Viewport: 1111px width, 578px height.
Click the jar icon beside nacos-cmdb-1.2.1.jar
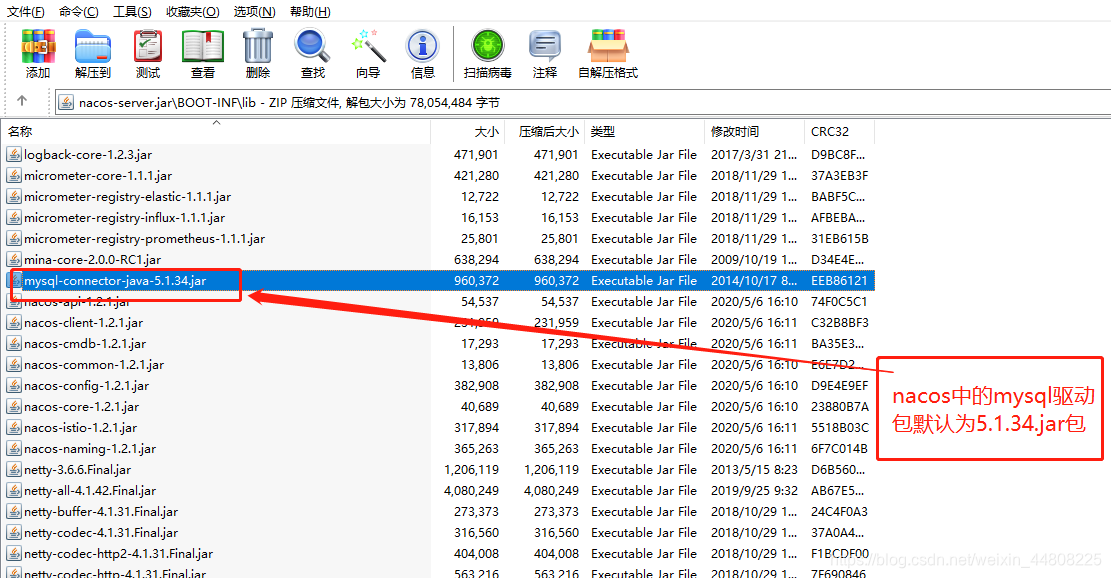[x=13, y=344]
